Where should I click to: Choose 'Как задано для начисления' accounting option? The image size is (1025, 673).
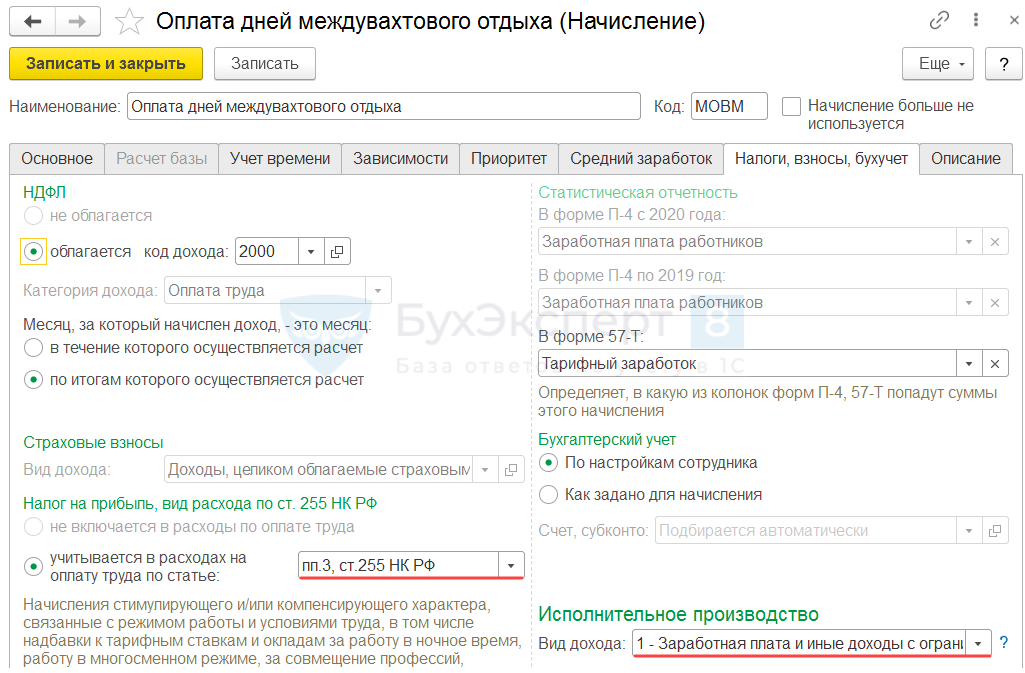tap(548, 494)
